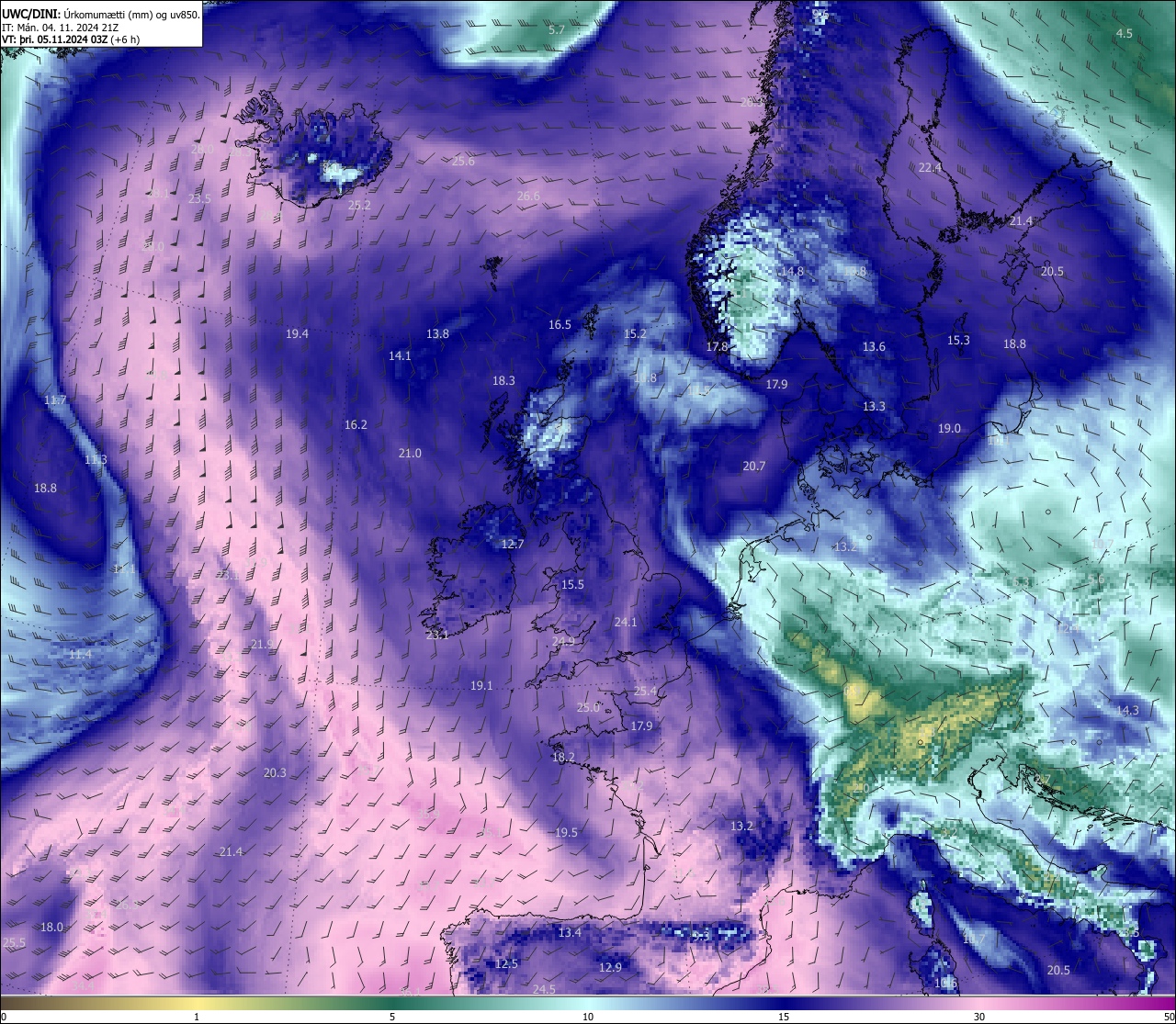Click the 15 tick label on the color scale
The height and width of the screenshot is (1024, 1176).
pos(784,1017)
